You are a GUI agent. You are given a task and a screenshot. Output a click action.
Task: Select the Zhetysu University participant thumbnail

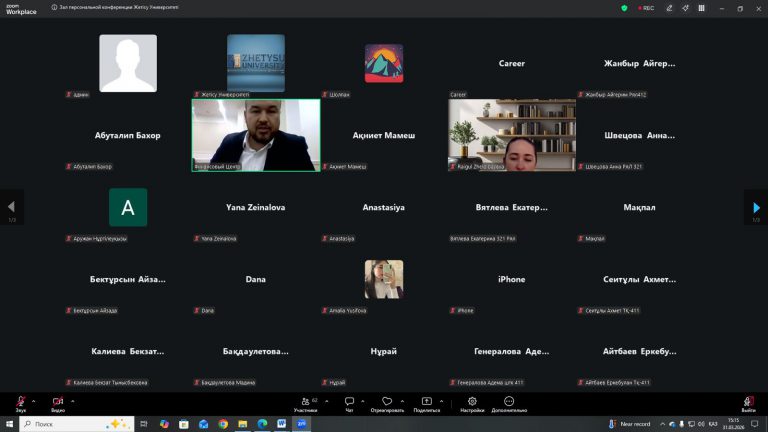(x=255, y=63)
